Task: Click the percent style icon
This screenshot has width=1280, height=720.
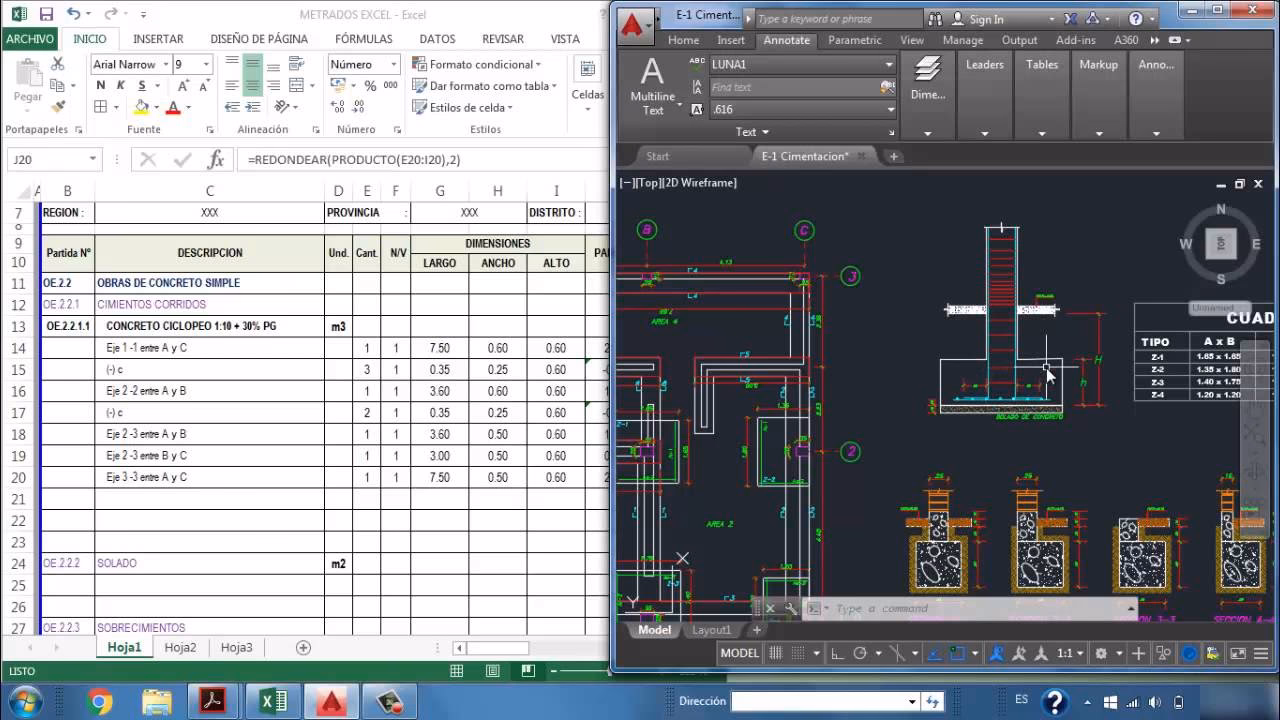Action: (370, 86)
